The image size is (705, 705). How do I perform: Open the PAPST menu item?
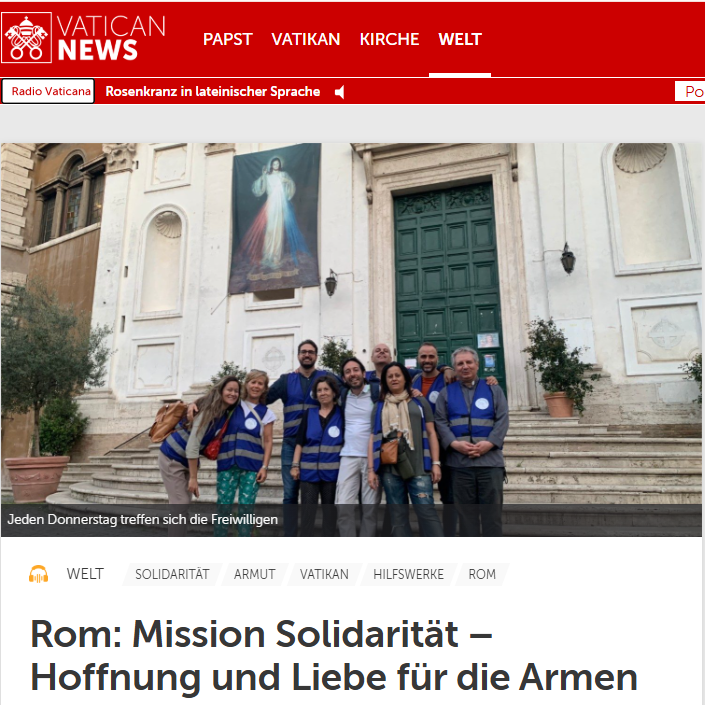tap(228, 39)
